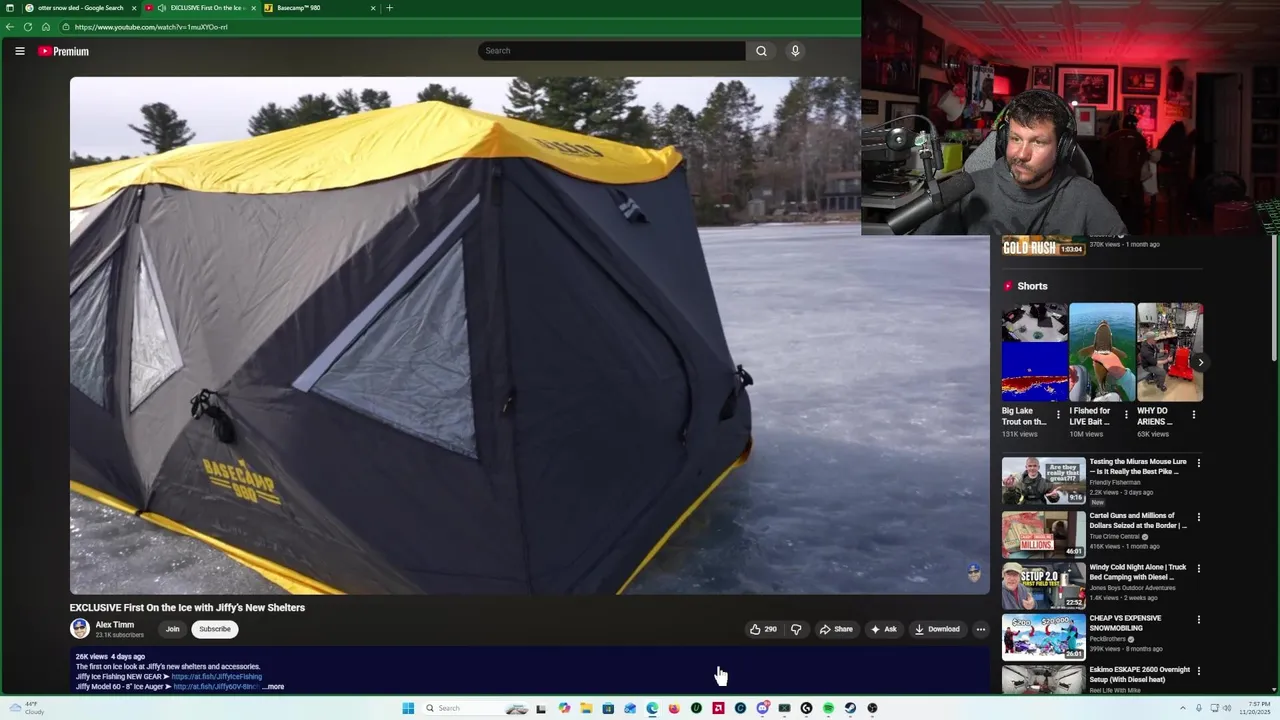The height and width of the screenshot is (720, 1280).
Task: Open options for Testing the Miuras Mouse Lure
Action: click(1198, 463)
